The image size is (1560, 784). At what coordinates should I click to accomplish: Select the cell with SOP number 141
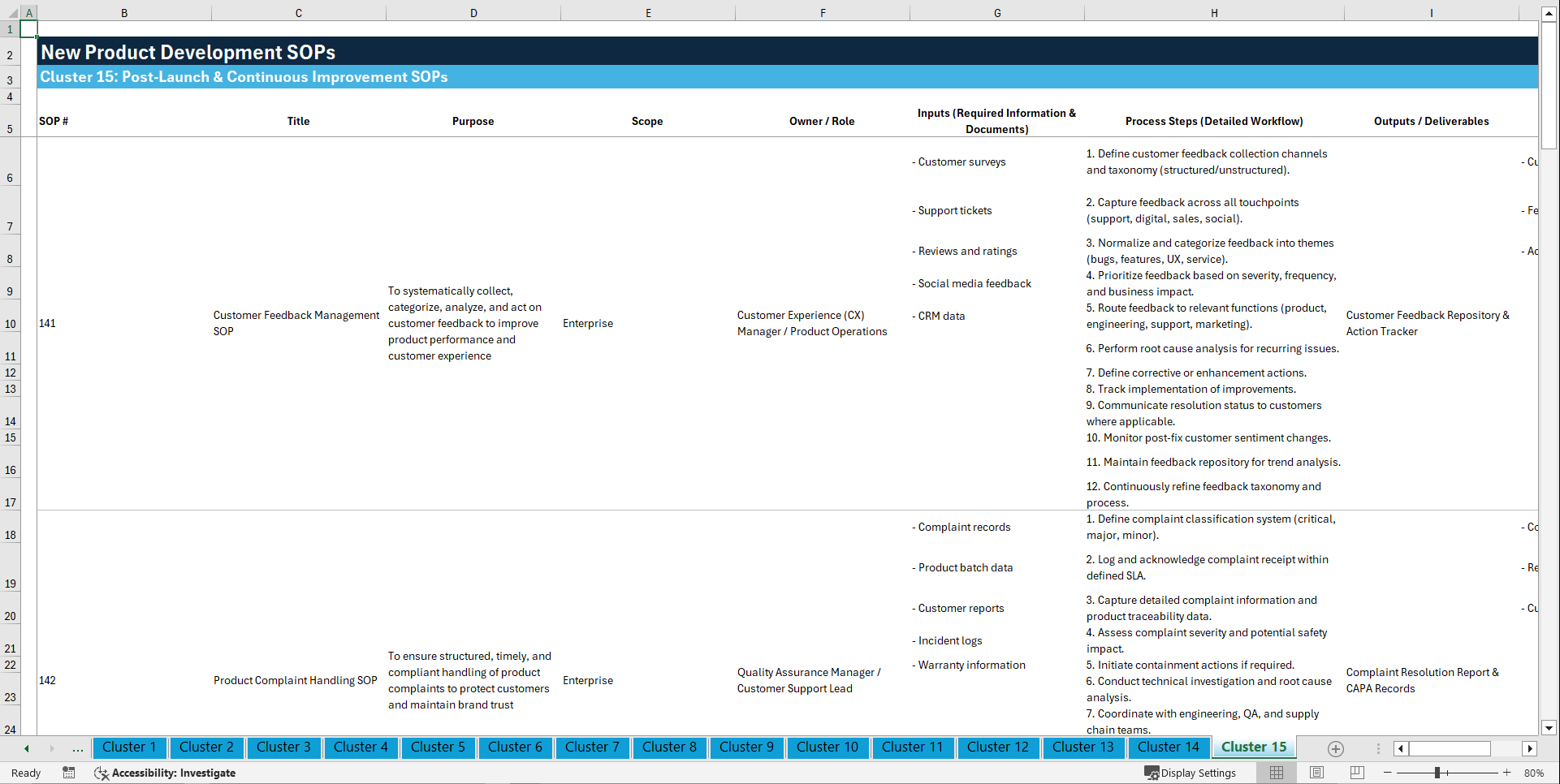click(x=124, y=323)
